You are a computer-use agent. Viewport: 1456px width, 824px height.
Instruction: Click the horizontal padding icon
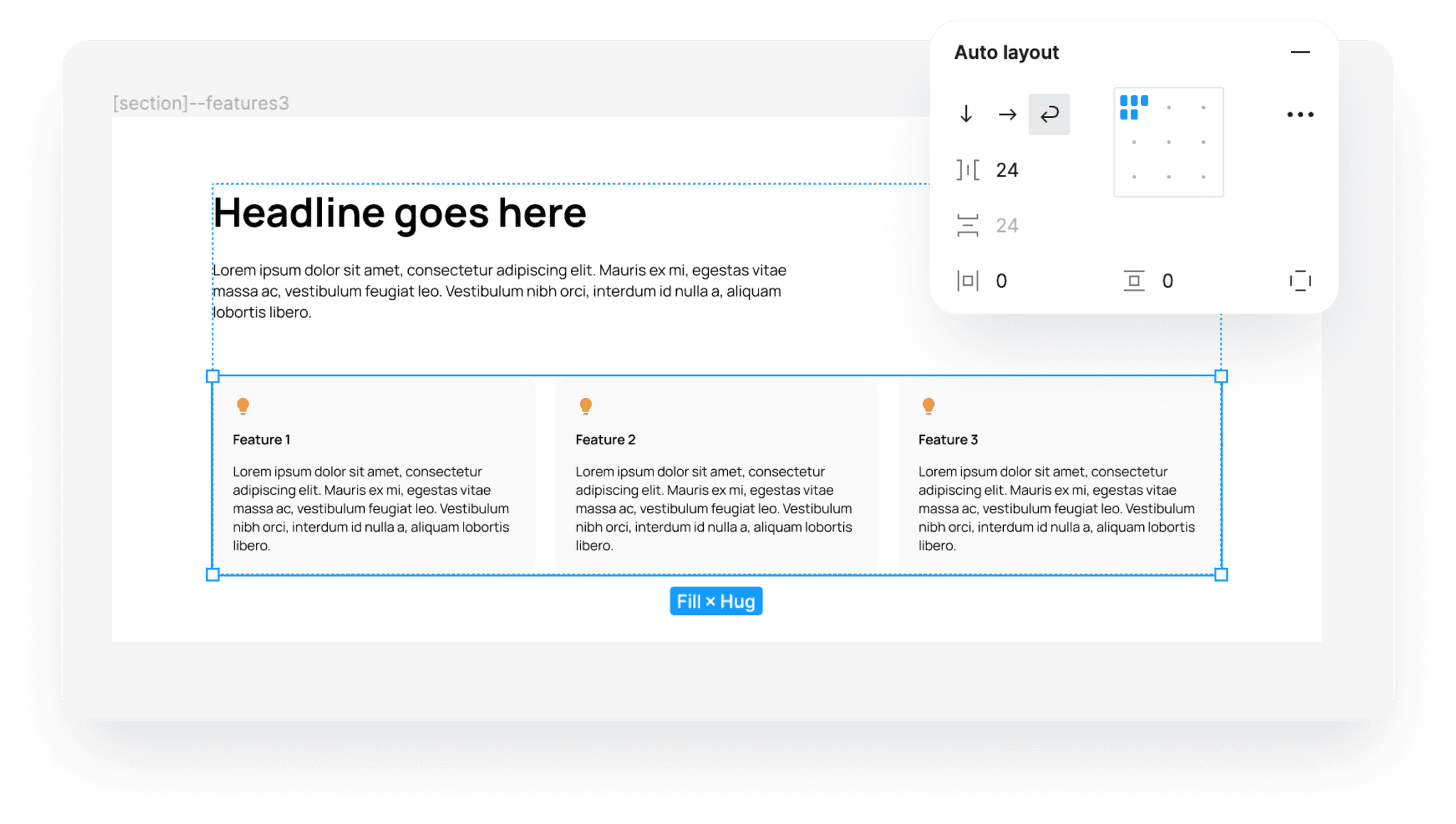[x=968, y=280]
